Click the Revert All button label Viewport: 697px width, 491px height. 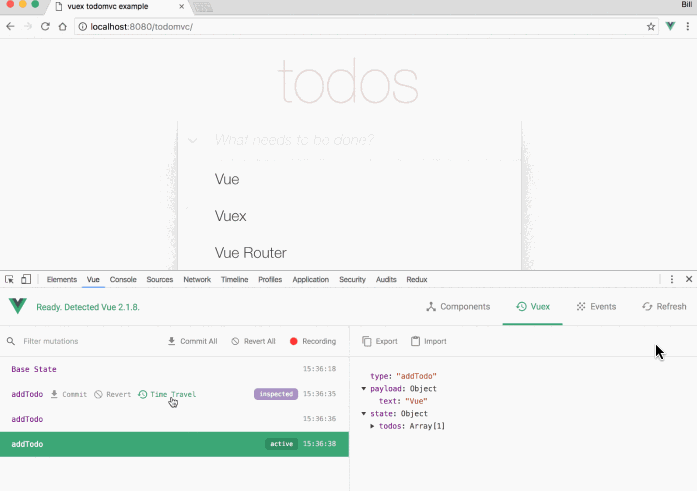260,341
